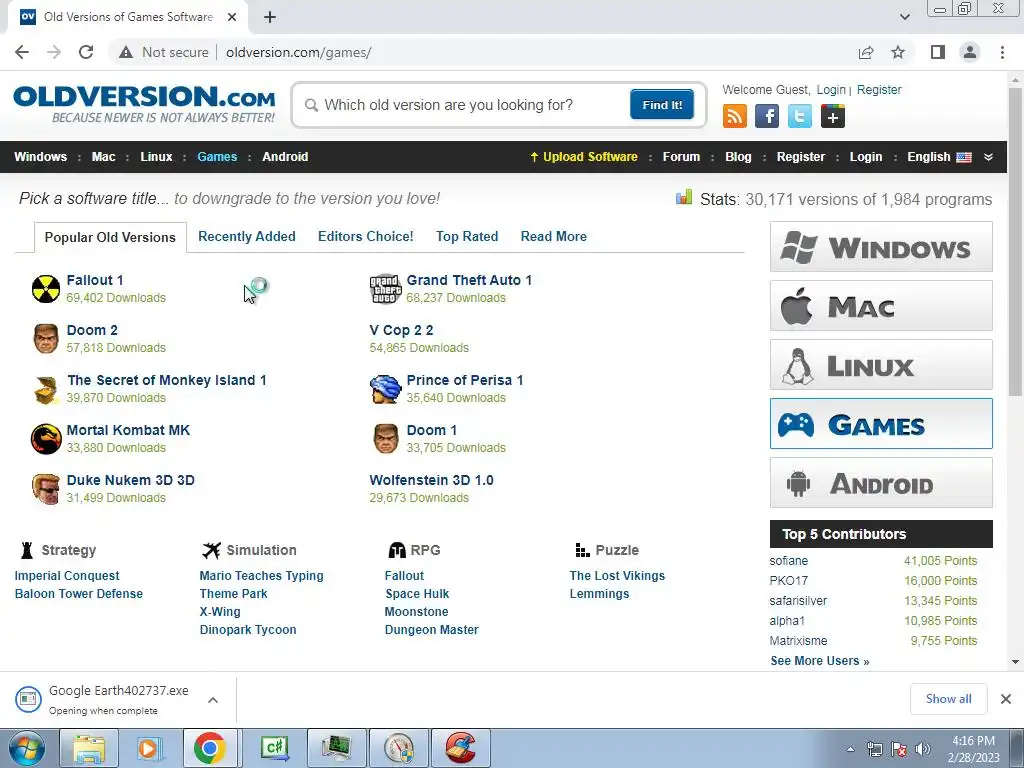Close the downloads bar with X
This screenshot has height=768, width=1024.
[x=1006, y=699]
